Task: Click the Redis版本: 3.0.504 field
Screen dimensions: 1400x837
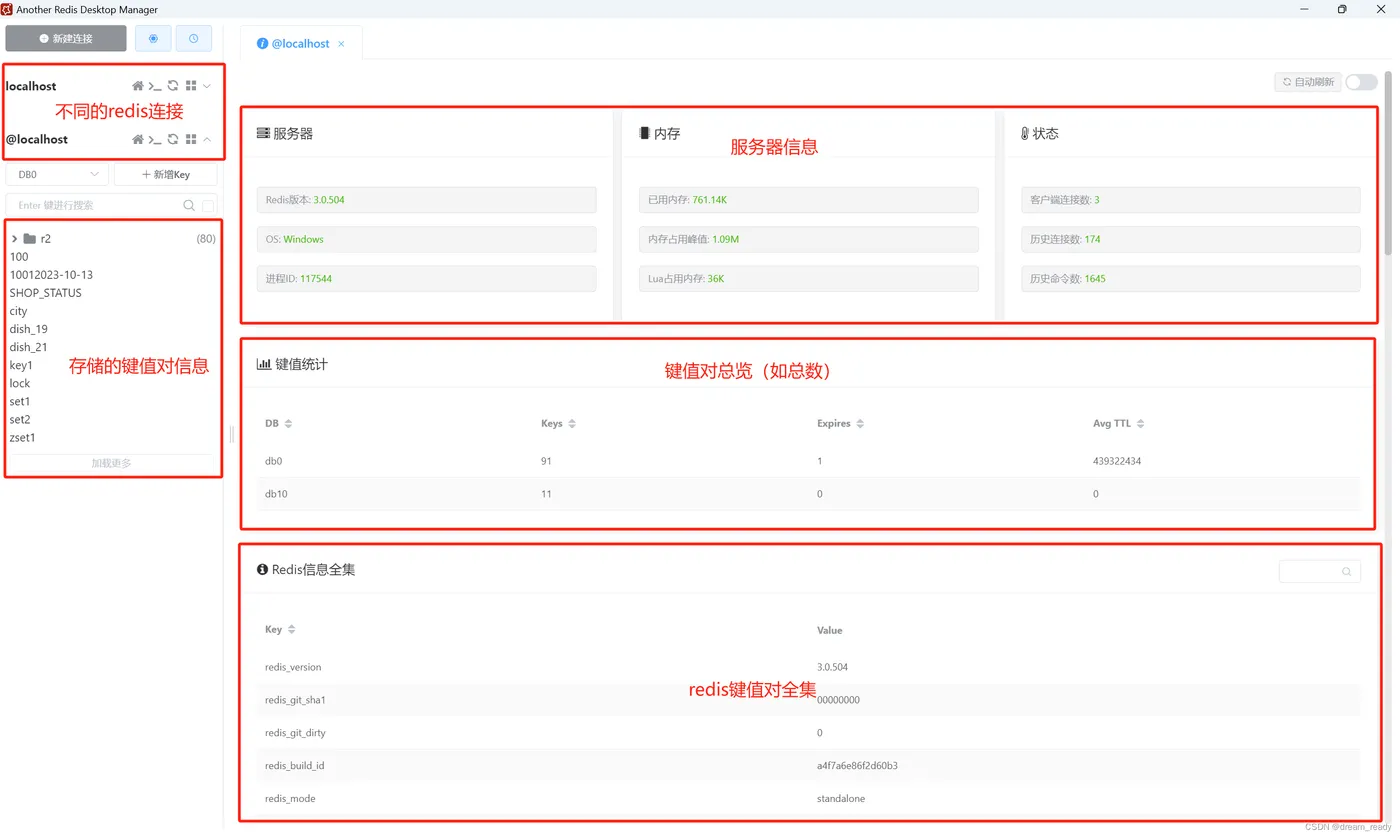Action: tap(426, 200)
